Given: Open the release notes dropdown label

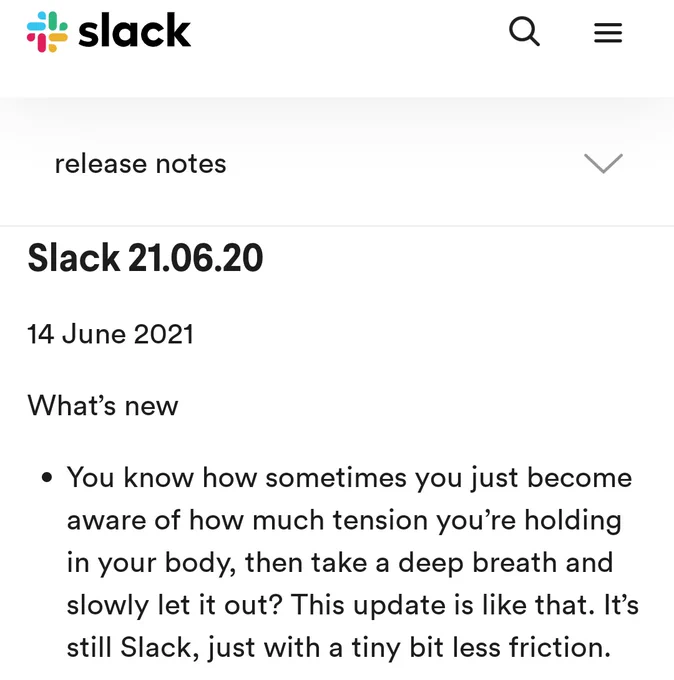Looking at the screenshot, I should [141, 164].
